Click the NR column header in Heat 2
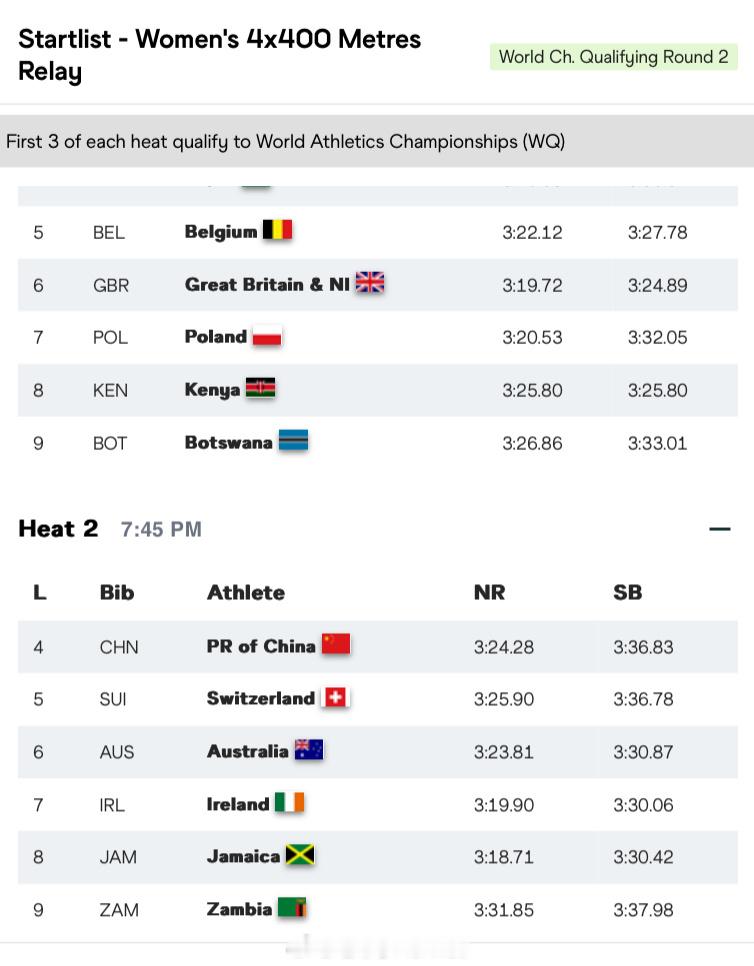 pyautogui.click(x=489, y=592)
